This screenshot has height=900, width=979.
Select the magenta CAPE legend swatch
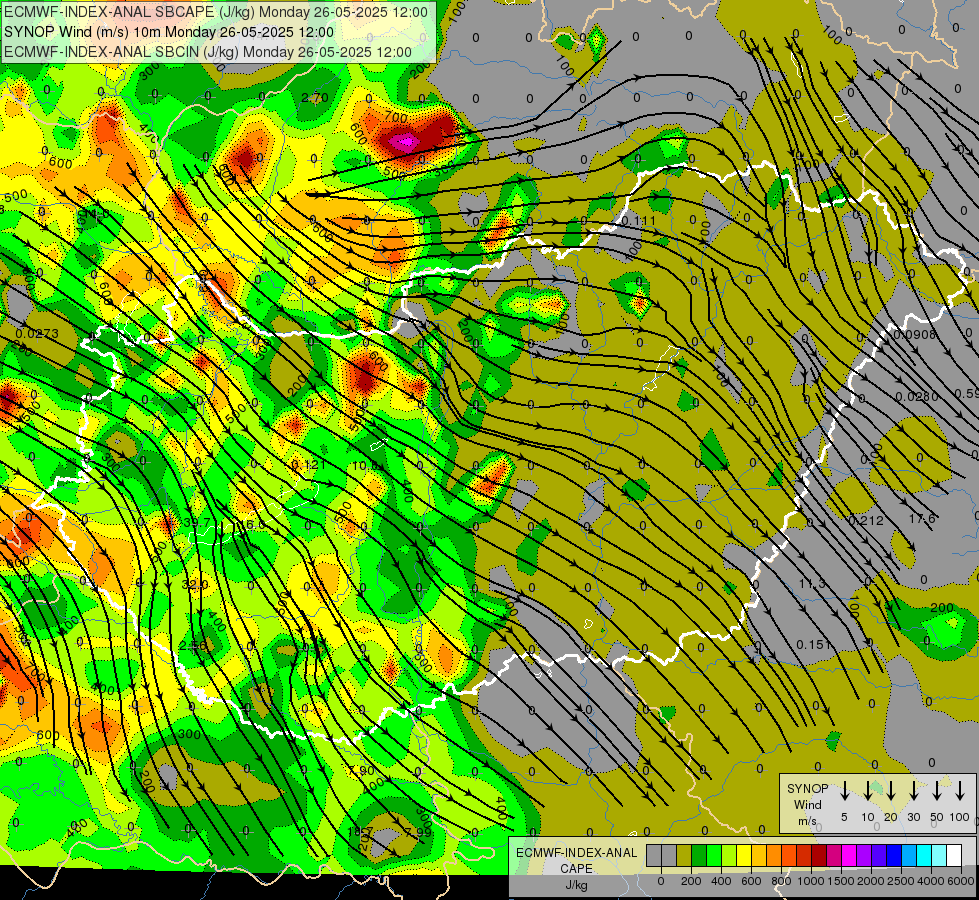850,855
